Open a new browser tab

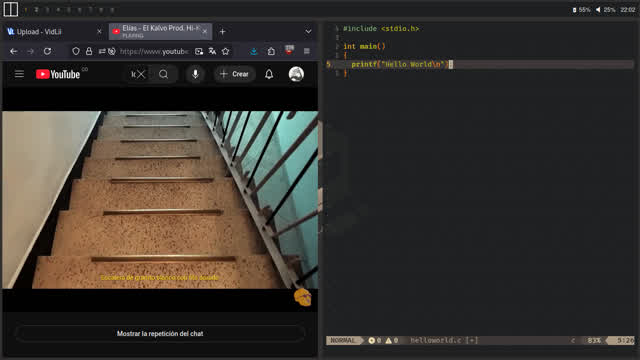222,31
